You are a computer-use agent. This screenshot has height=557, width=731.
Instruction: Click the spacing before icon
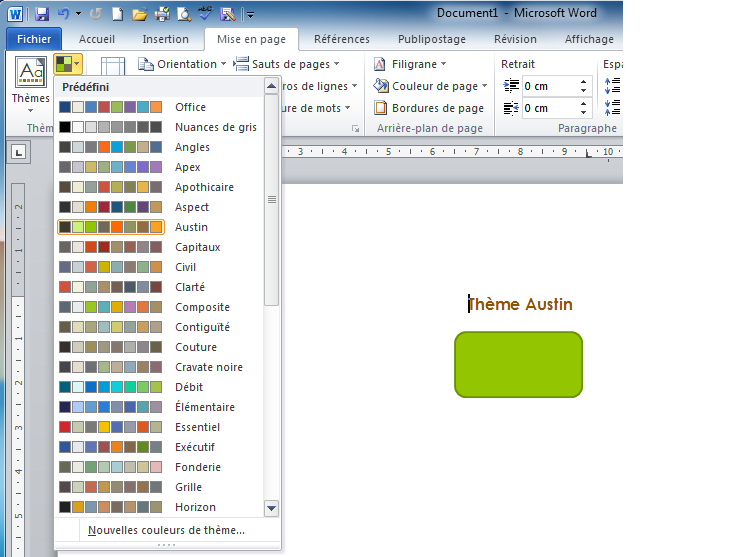612,86
